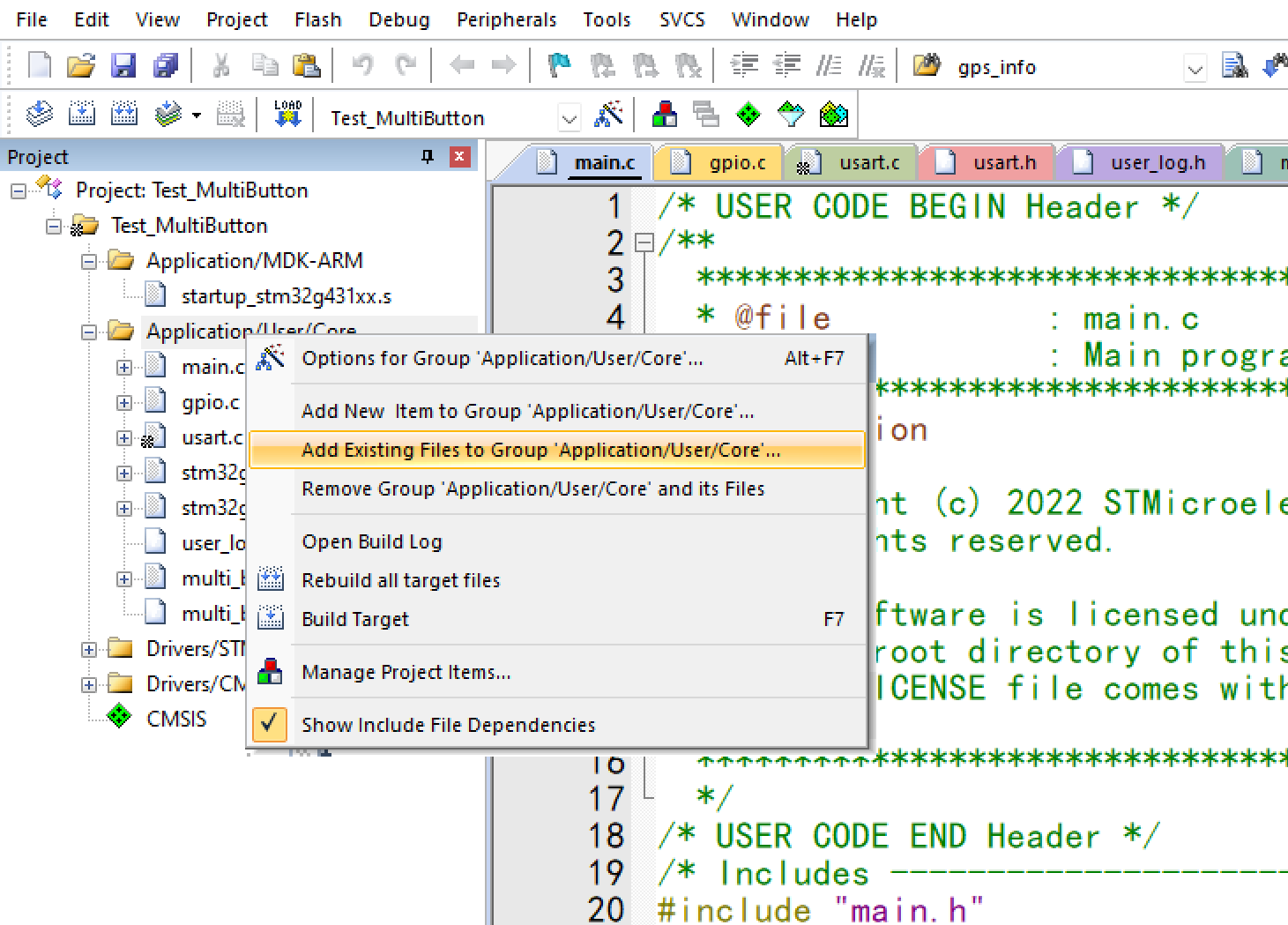Open the target selector Test_MultiButton dropdown

(x=570, y=117)
